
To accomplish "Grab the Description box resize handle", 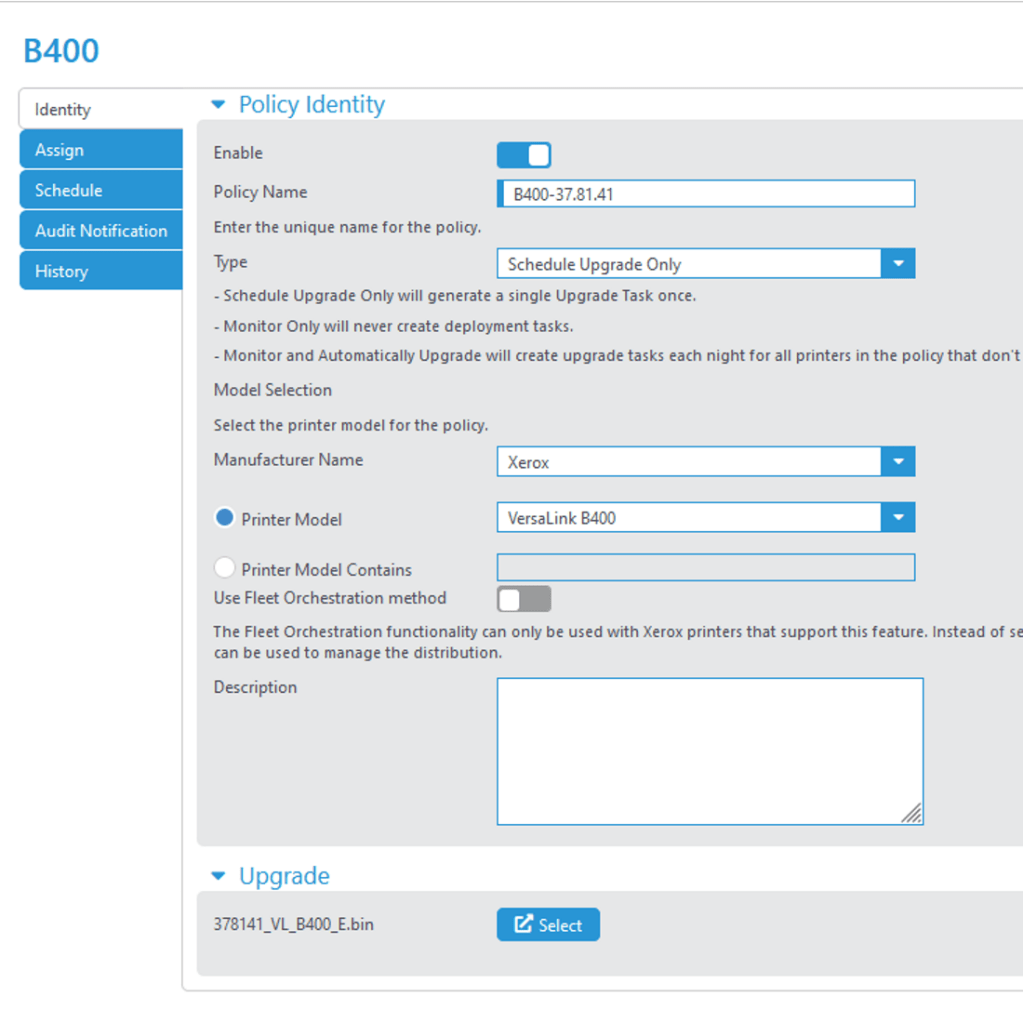I will pos(912,814).
